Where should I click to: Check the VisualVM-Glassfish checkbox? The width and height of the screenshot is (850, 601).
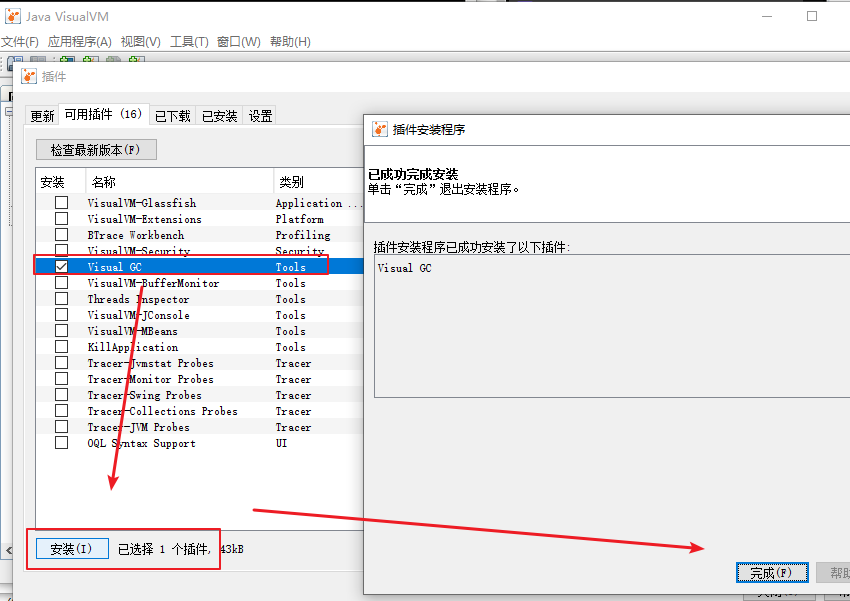pyautogui.click(x=62, y=203)
